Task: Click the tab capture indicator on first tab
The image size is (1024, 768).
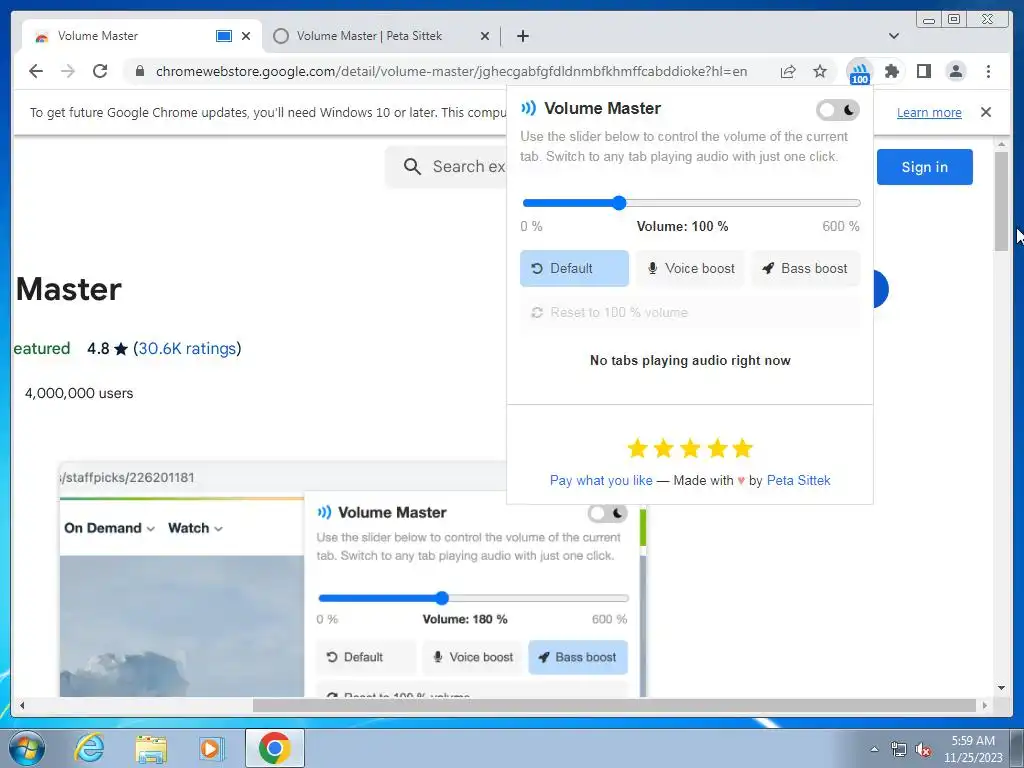Action: click(223, 36)
